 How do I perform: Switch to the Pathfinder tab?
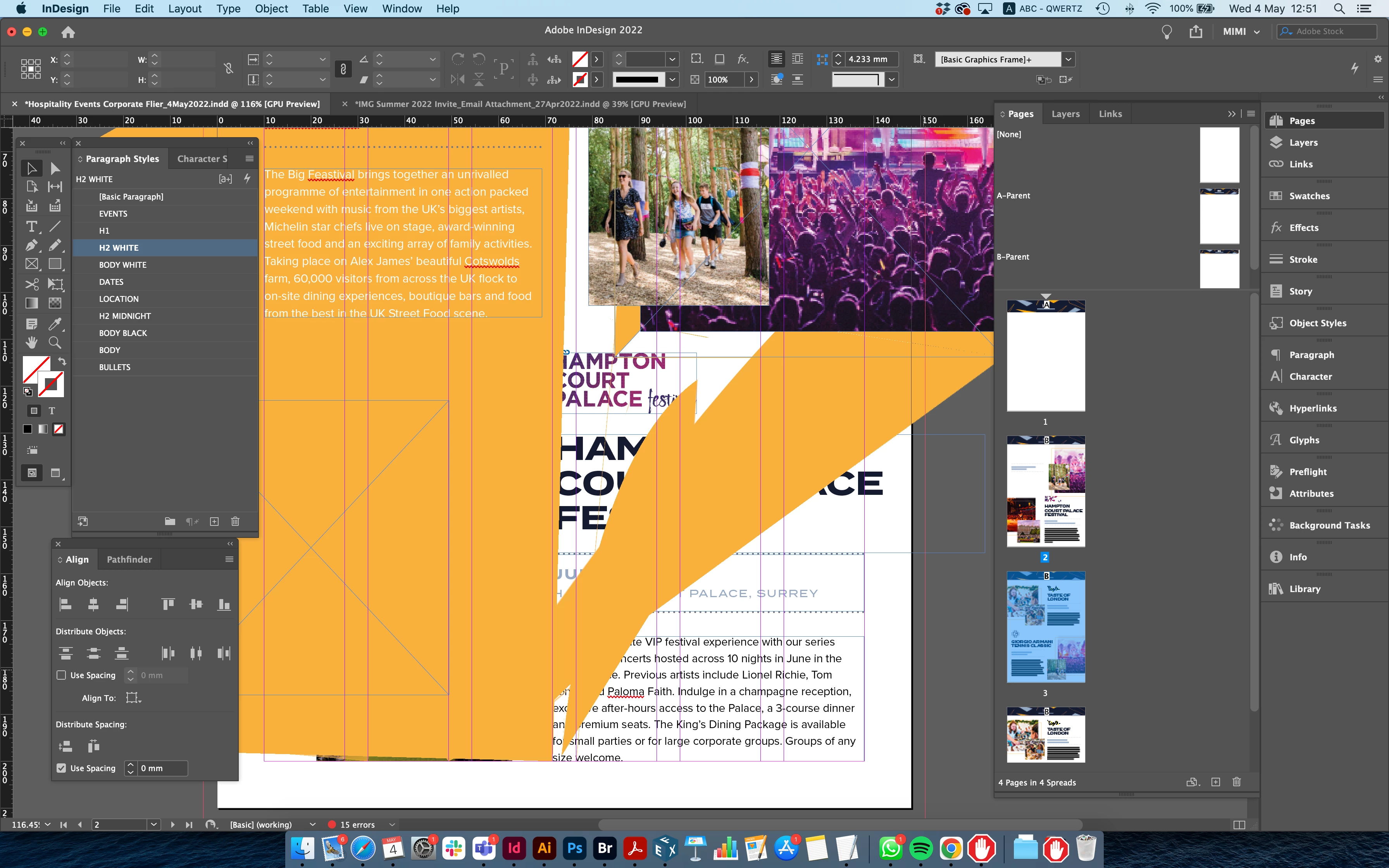(x=129, y=559)
